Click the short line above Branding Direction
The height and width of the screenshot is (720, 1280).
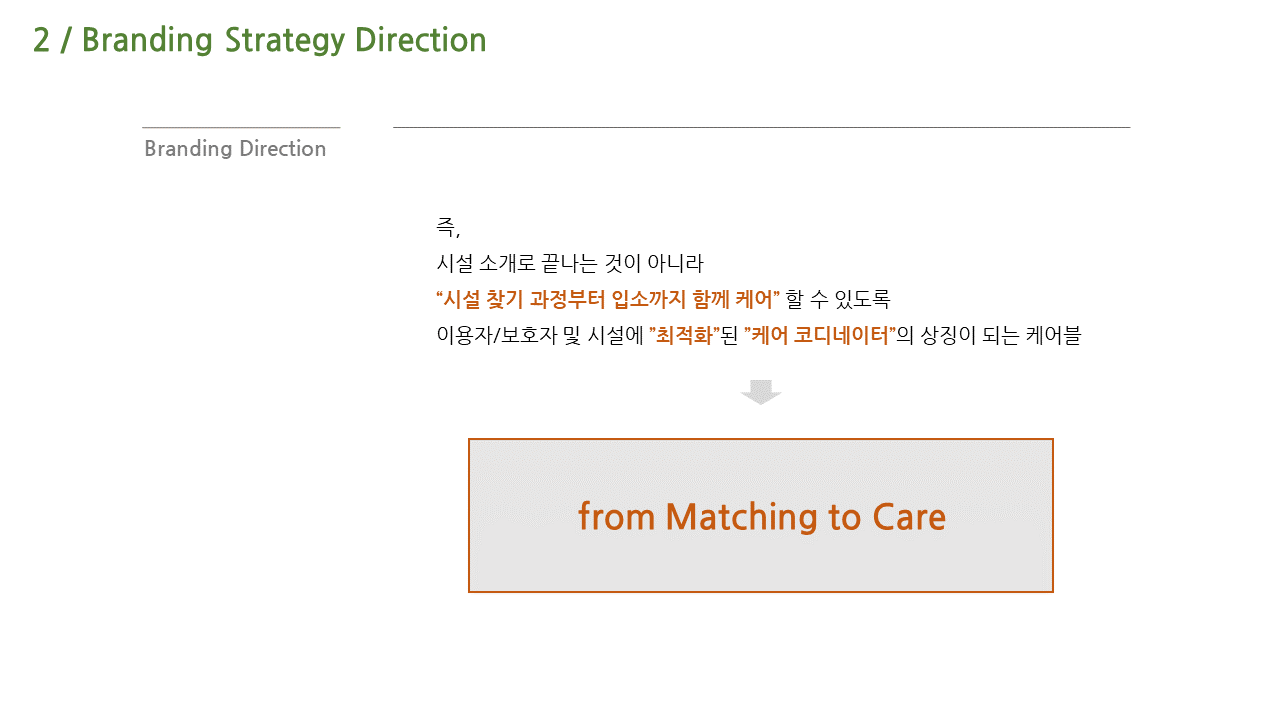[241, 127]
